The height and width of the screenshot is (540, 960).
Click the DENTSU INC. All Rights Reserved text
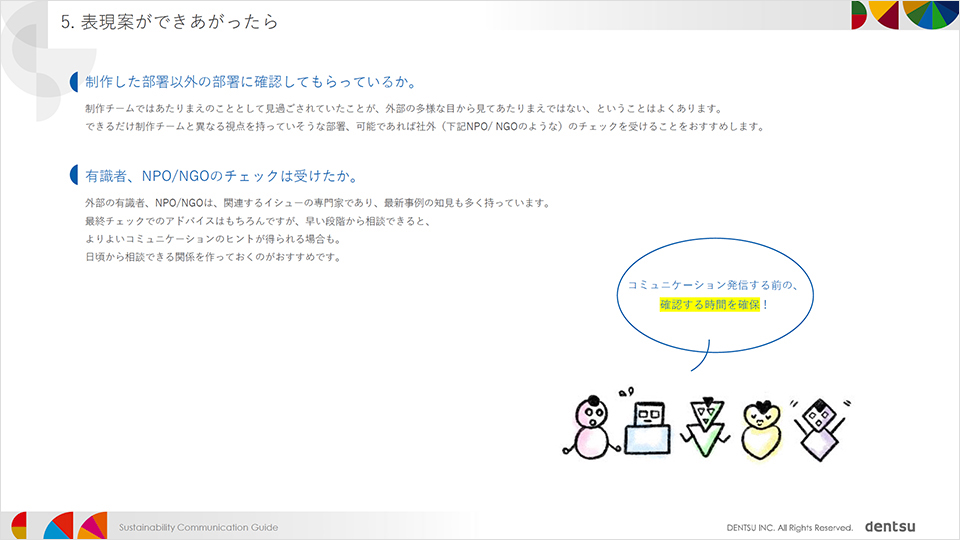click(x=789, y=527)
